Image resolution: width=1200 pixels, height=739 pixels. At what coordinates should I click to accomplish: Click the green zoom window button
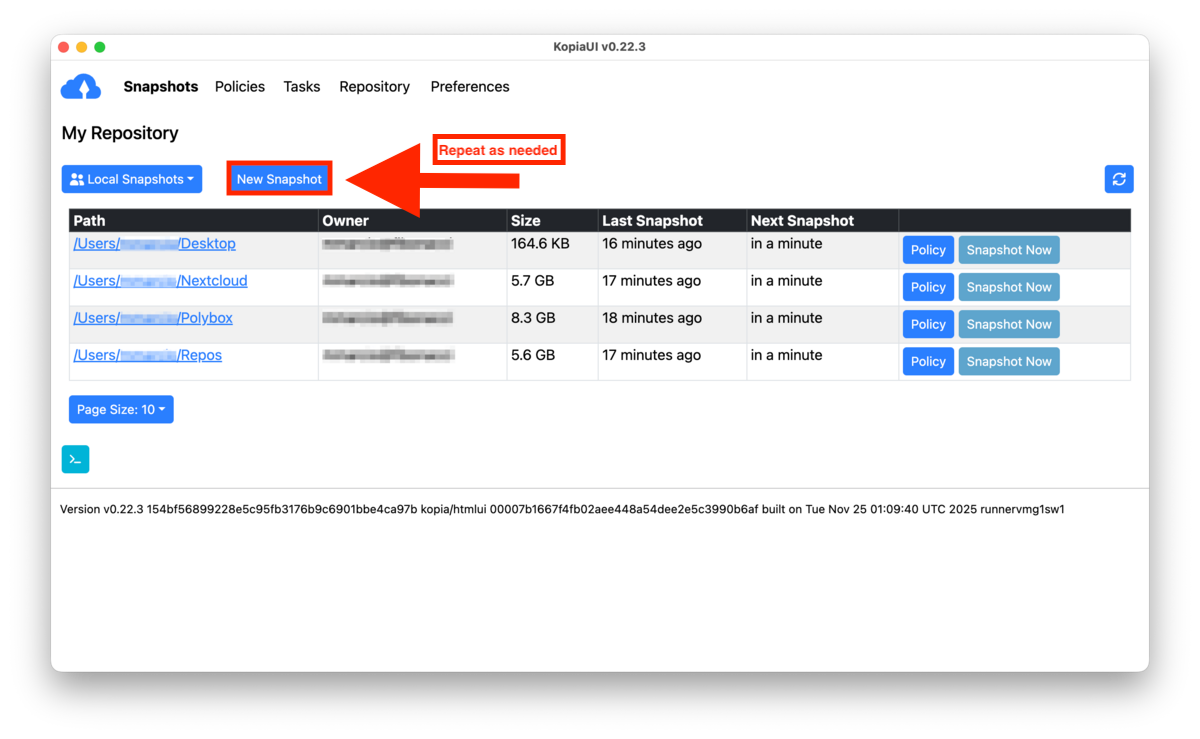[x=100, y=47]
